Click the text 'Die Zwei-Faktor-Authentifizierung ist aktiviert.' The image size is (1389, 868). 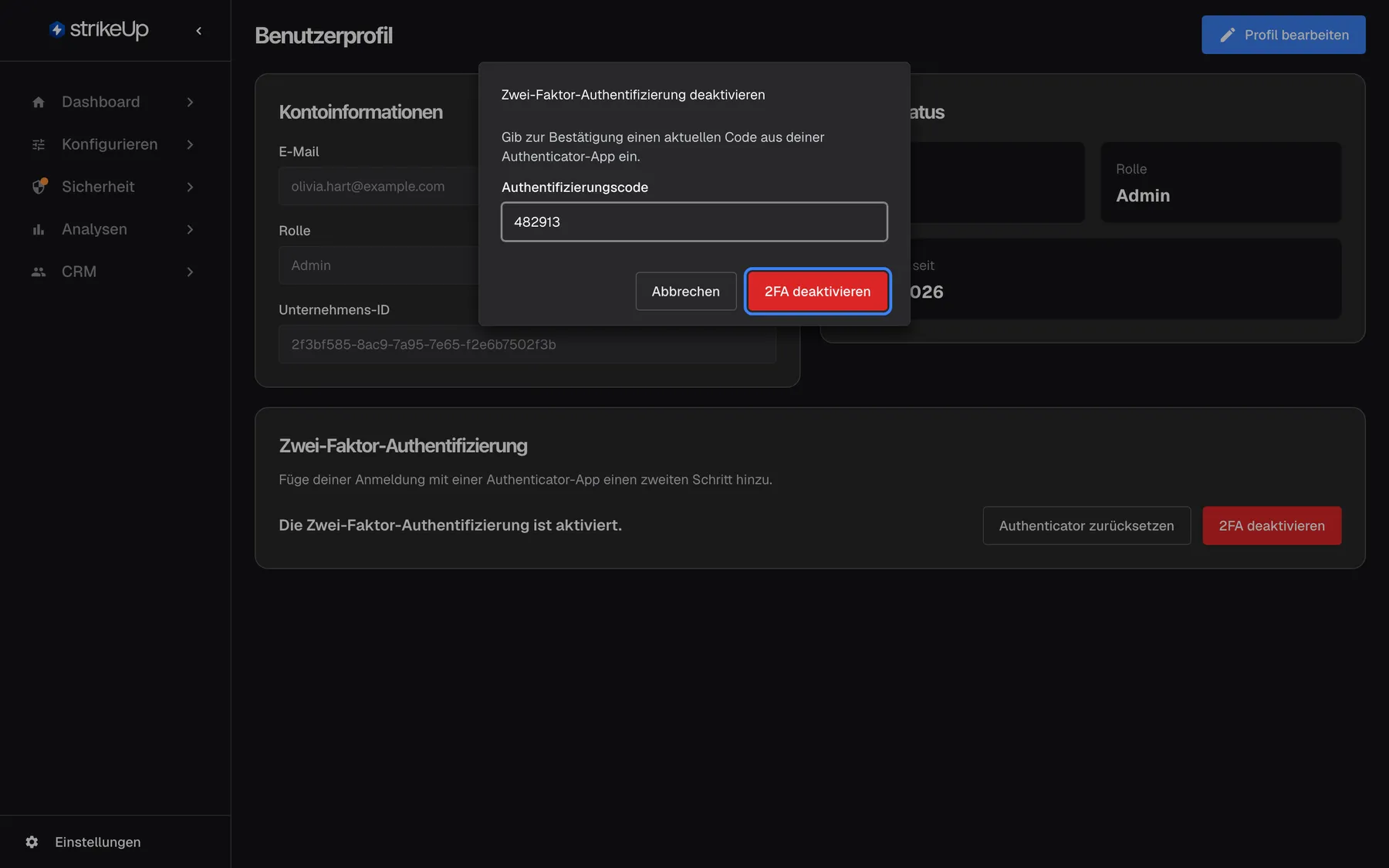click(x=450, y=525)
